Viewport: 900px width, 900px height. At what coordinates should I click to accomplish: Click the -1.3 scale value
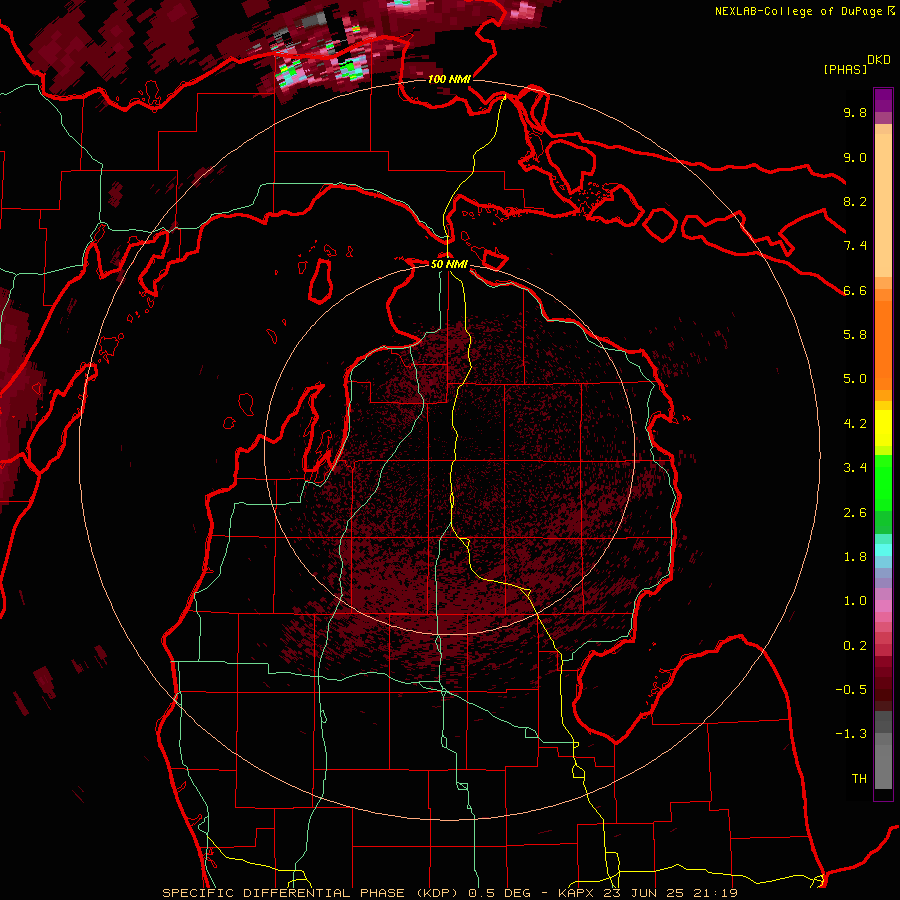pos(851,734)
